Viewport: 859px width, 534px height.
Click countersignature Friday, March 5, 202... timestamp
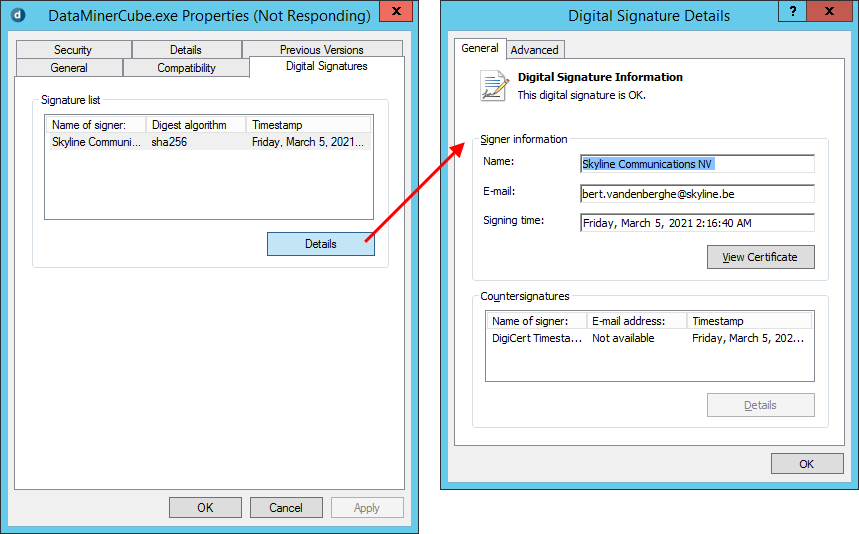(748, 338)
